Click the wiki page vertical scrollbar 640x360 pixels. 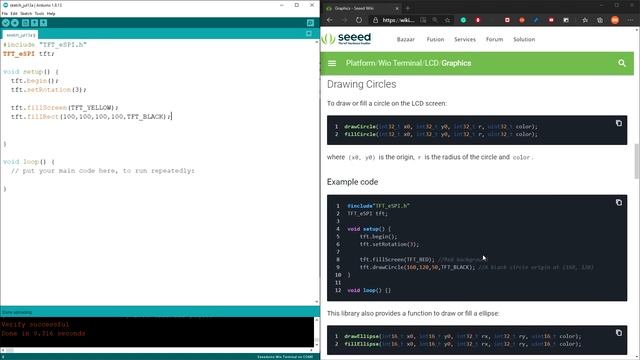pyautogui.click(x=637, y=161)
